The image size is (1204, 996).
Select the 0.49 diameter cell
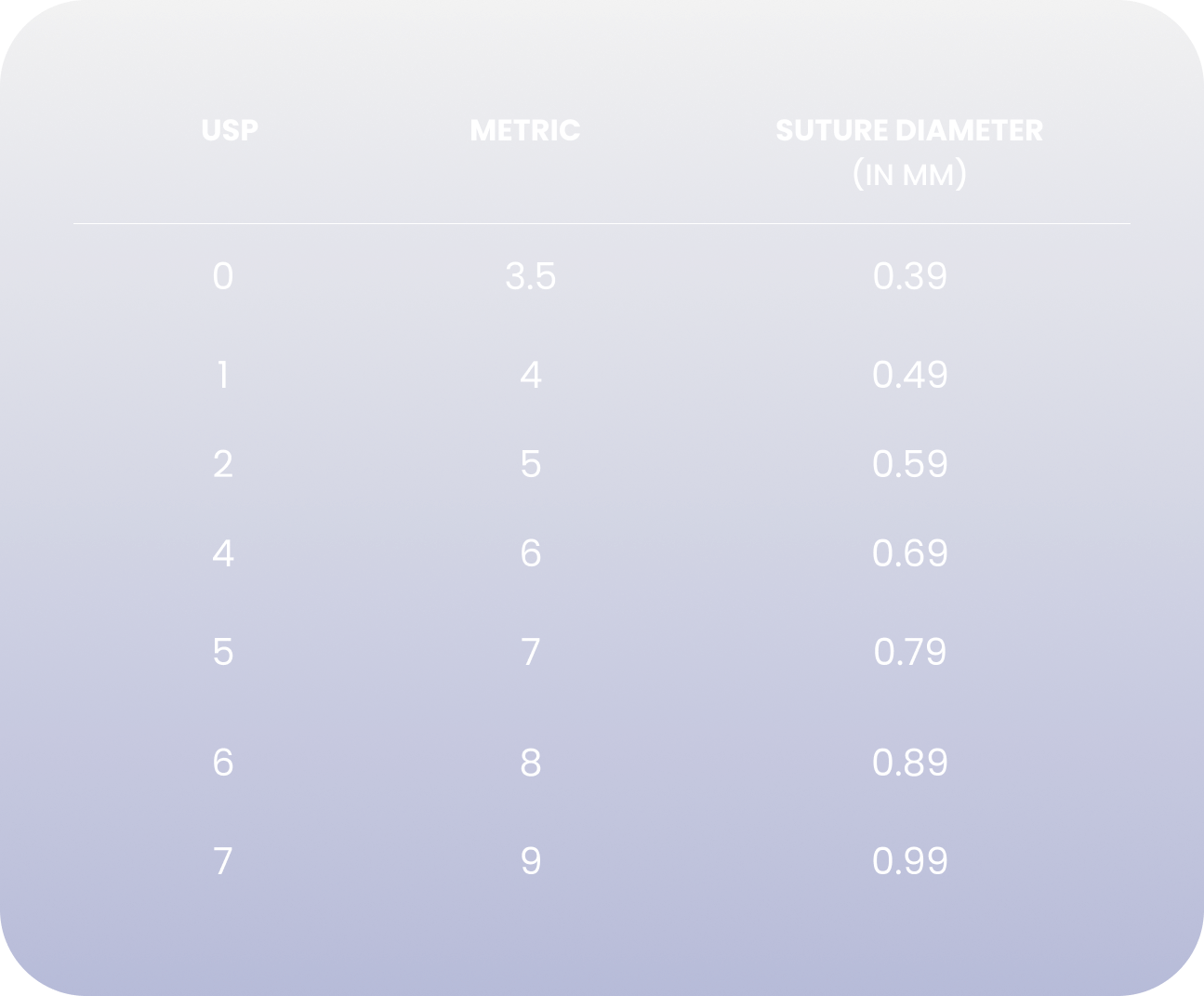909,375
